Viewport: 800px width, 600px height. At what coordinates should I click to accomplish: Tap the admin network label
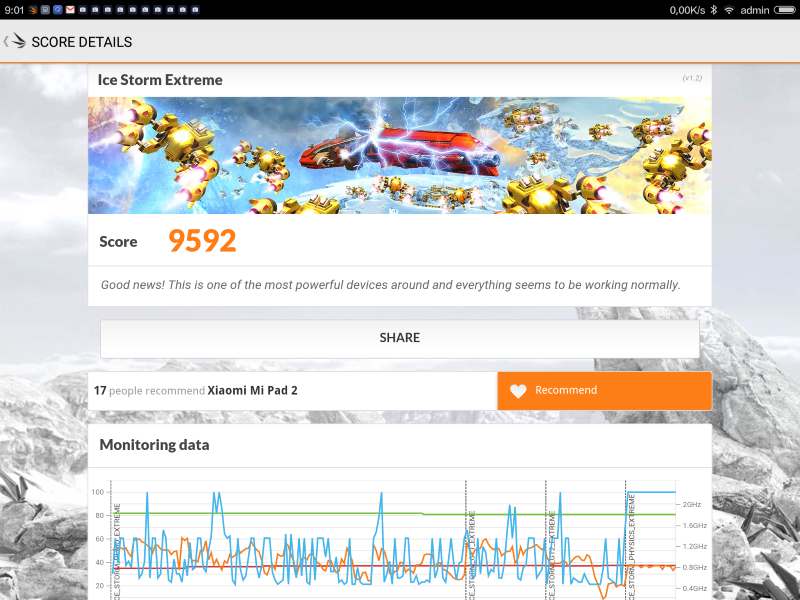pos(755,10)
